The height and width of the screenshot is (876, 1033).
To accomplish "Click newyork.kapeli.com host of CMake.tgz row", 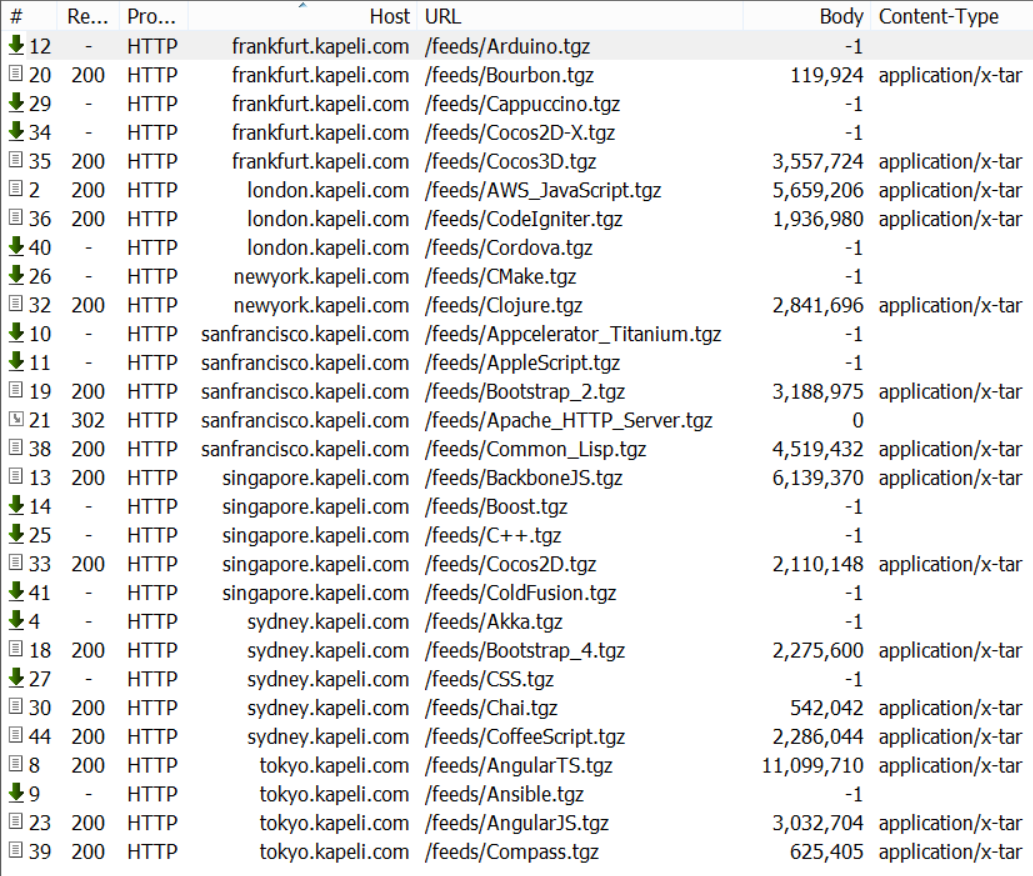I will tap(321, 277).
